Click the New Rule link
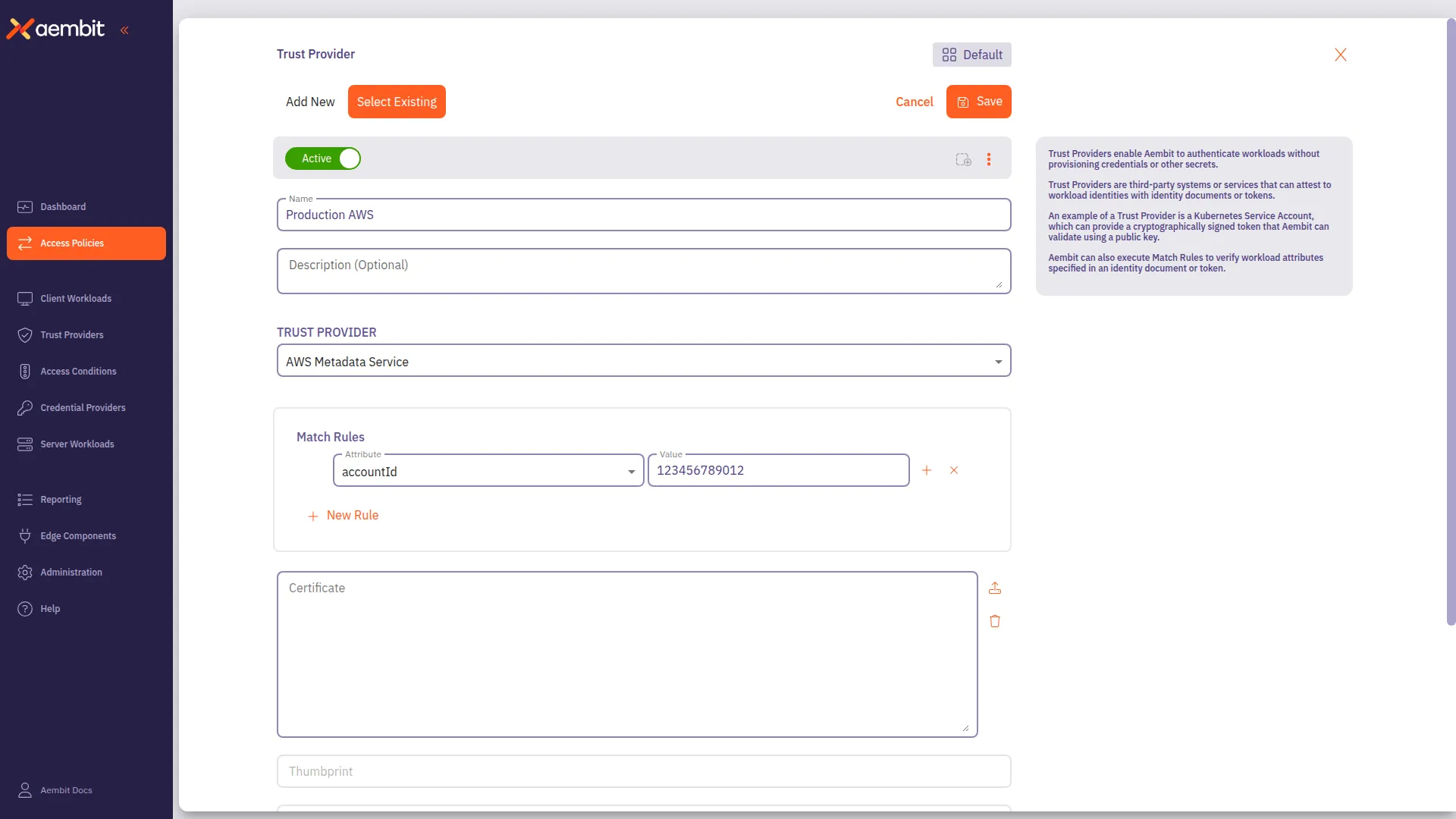 pos(343,516)
